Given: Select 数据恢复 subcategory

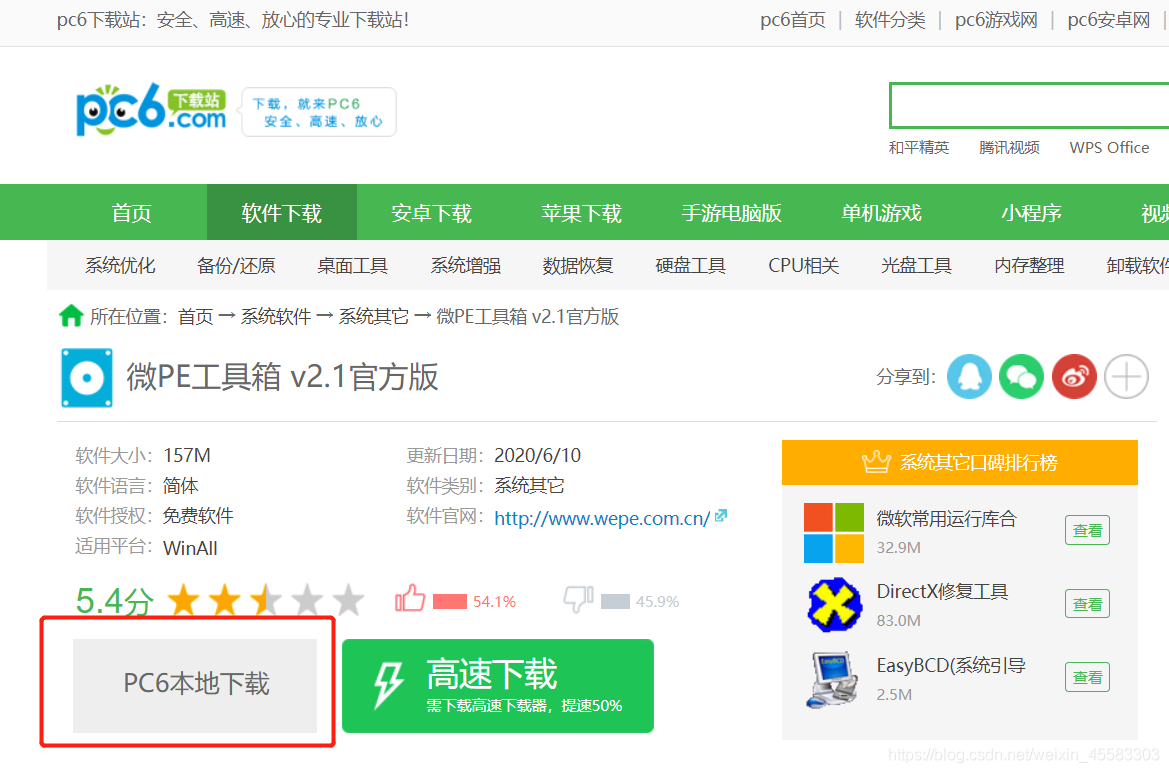Looking at the screenshot, I should point(578,265).
